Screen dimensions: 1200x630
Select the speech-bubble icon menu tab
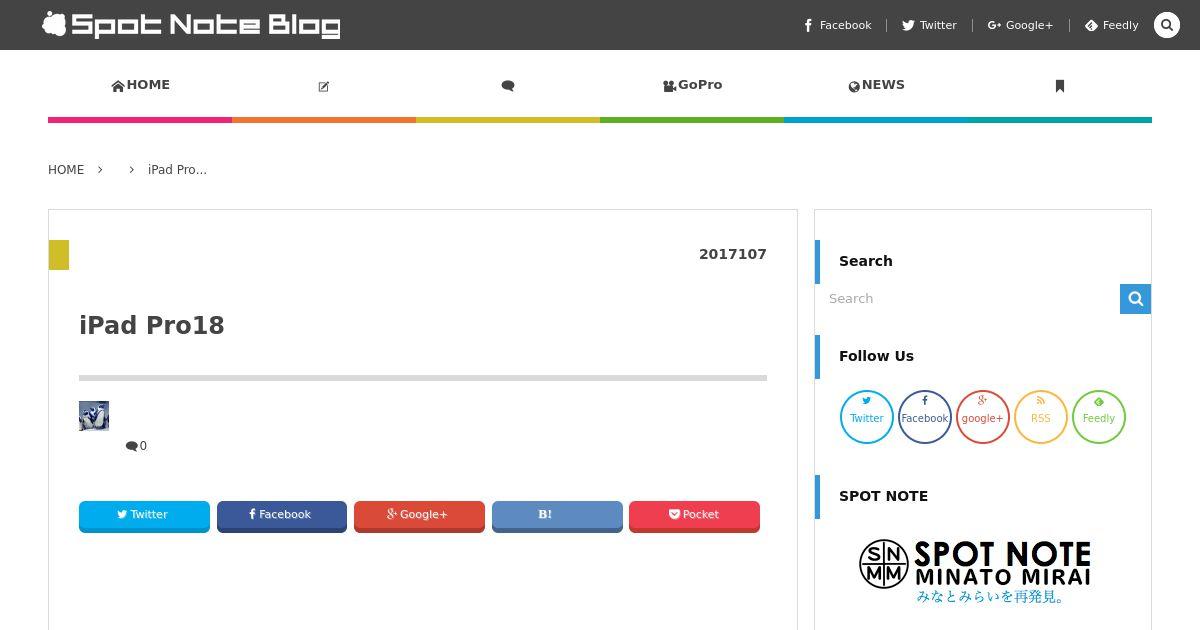pos(508,86)
